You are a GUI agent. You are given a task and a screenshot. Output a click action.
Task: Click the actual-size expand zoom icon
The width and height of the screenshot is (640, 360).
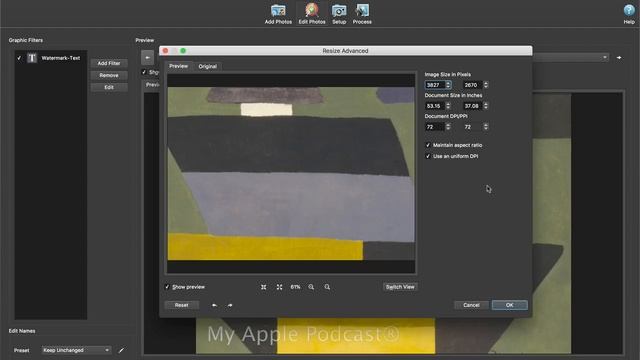(279, 287)
